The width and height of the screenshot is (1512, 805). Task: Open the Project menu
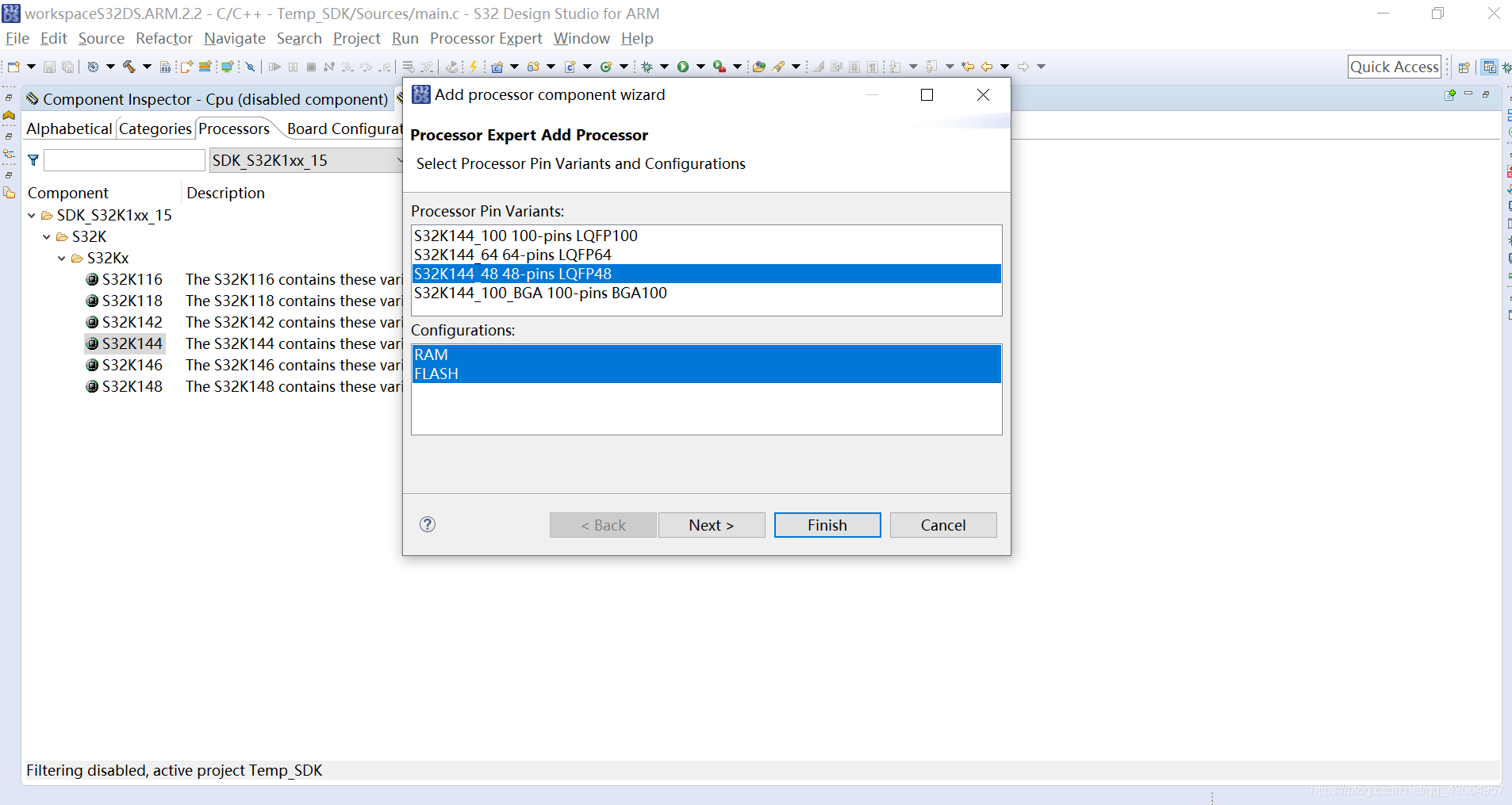[x=357, y=38]
